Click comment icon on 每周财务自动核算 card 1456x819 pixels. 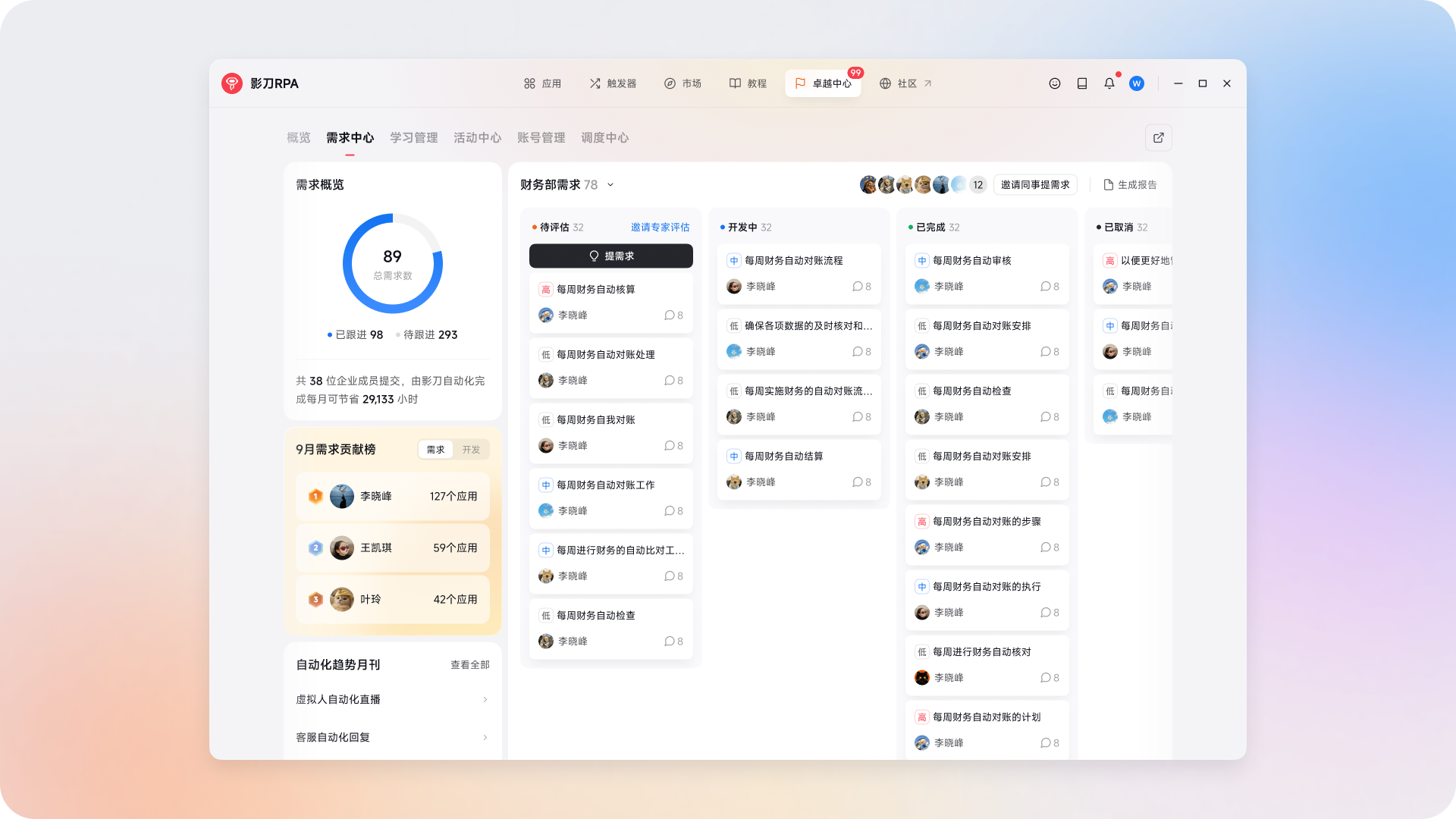tap(670, 315)
